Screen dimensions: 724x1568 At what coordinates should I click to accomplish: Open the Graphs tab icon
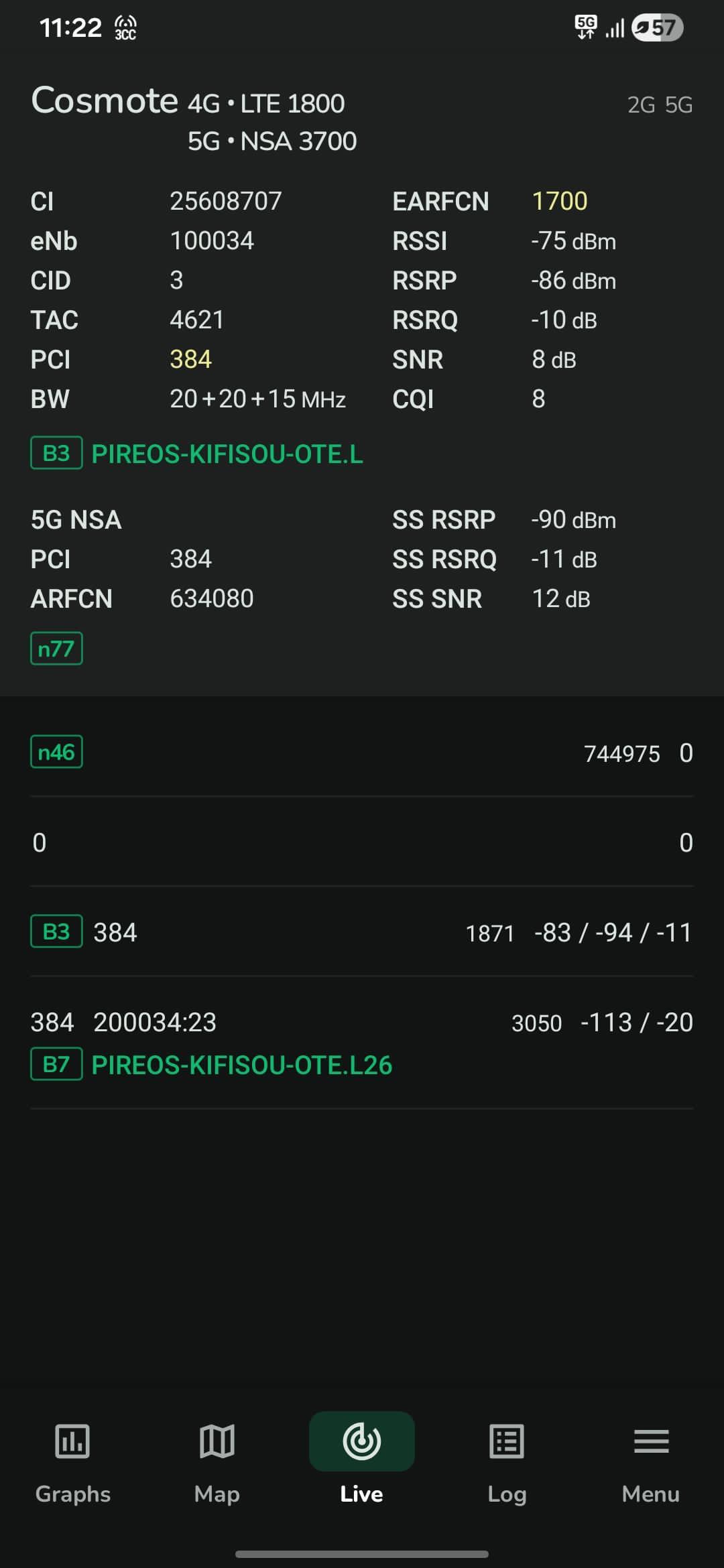click(72, 1441)
